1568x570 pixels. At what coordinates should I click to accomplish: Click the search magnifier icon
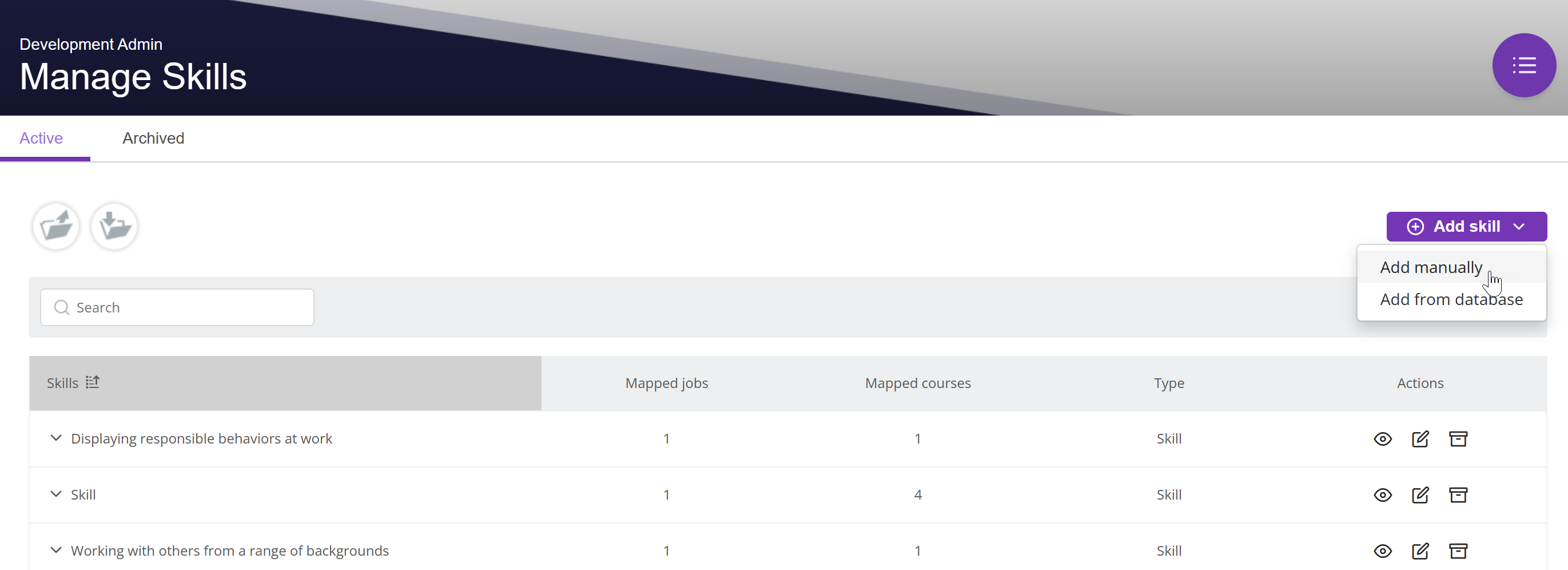point(62,307)
